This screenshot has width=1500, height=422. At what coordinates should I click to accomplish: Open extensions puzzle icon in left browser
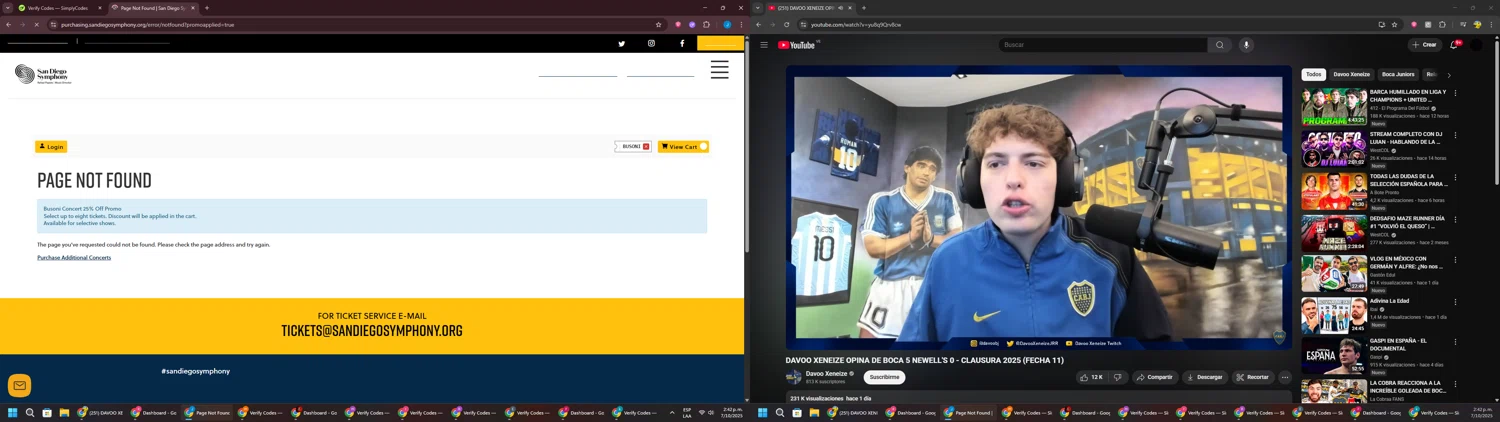point(706,25)
